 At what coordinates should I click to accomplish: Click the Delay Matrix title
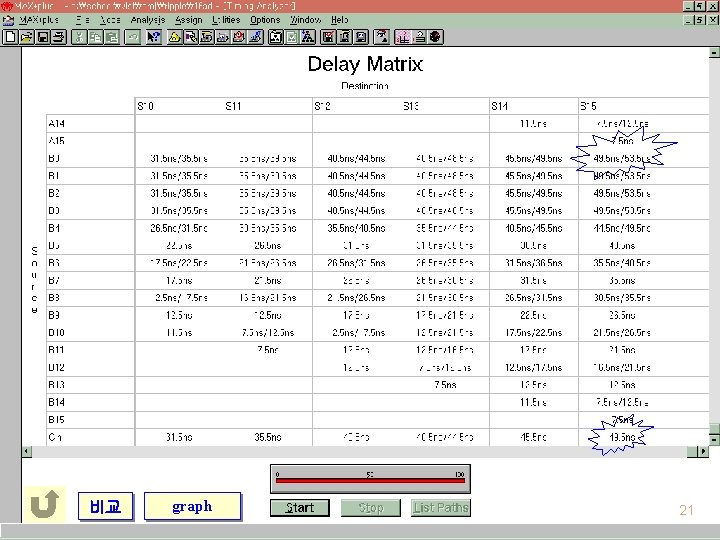click(x=365, y=64)
